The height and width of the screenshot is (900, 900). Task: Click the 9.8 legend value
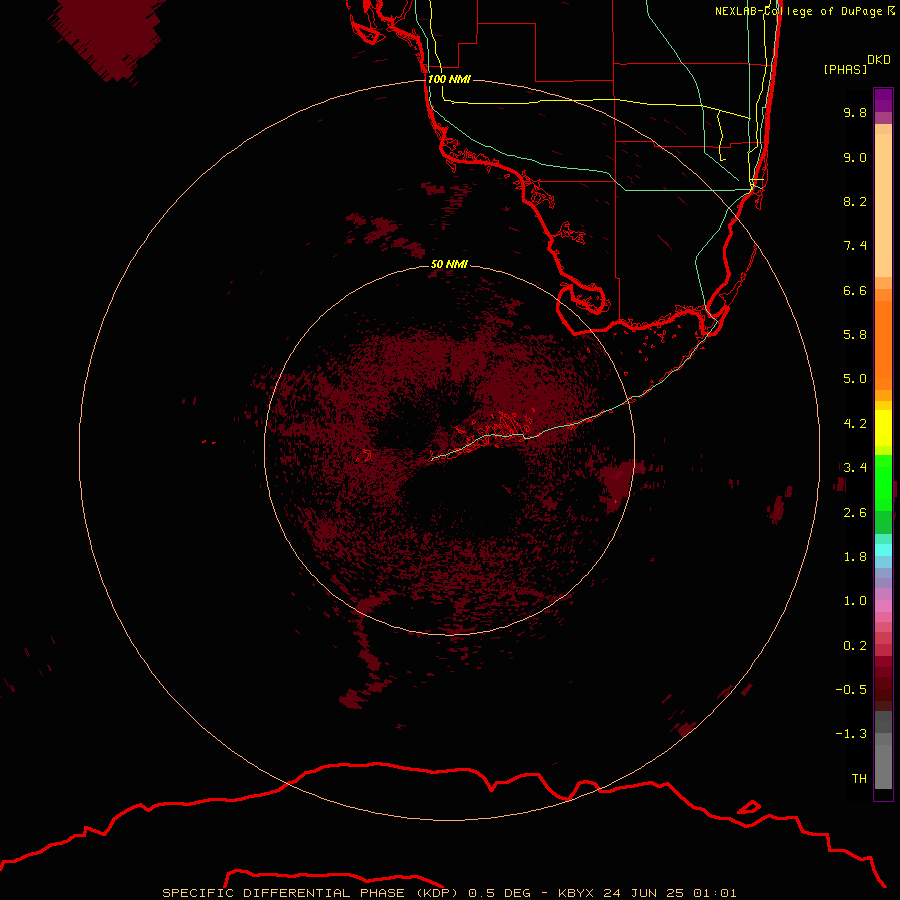click(855, 112)
